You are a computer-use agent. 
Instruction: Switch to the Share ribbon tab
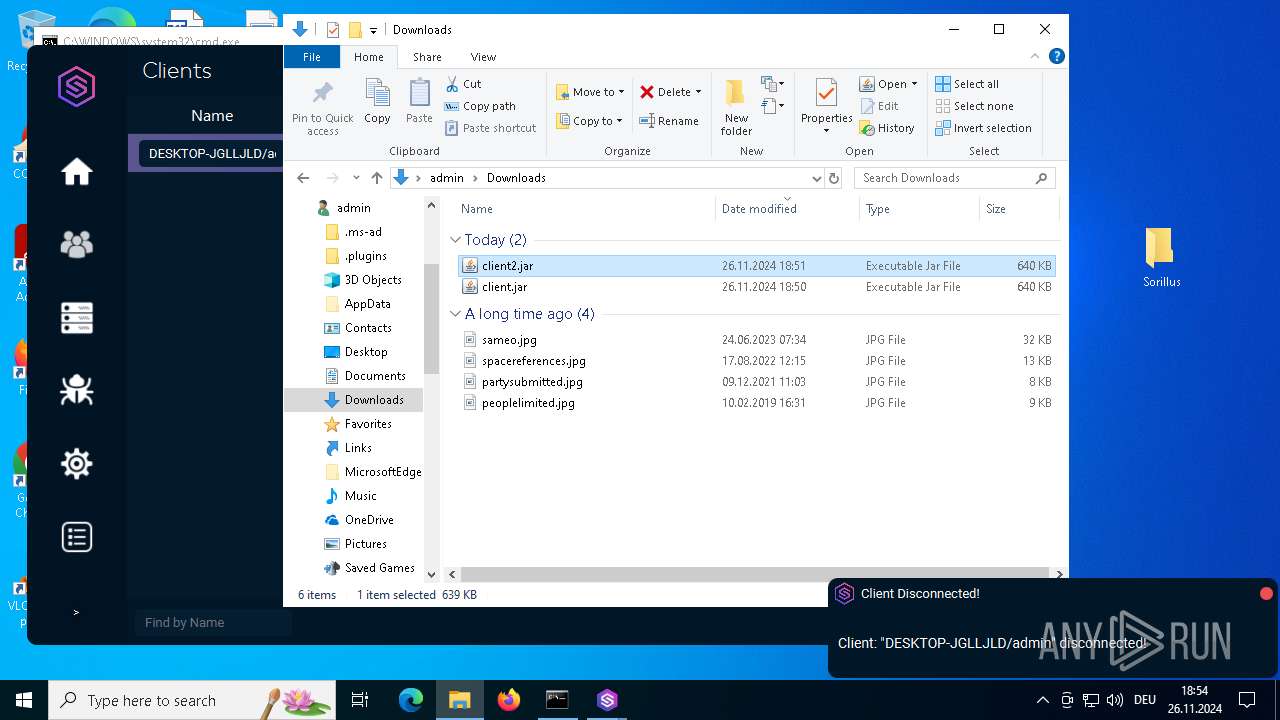tap(427, 57)
